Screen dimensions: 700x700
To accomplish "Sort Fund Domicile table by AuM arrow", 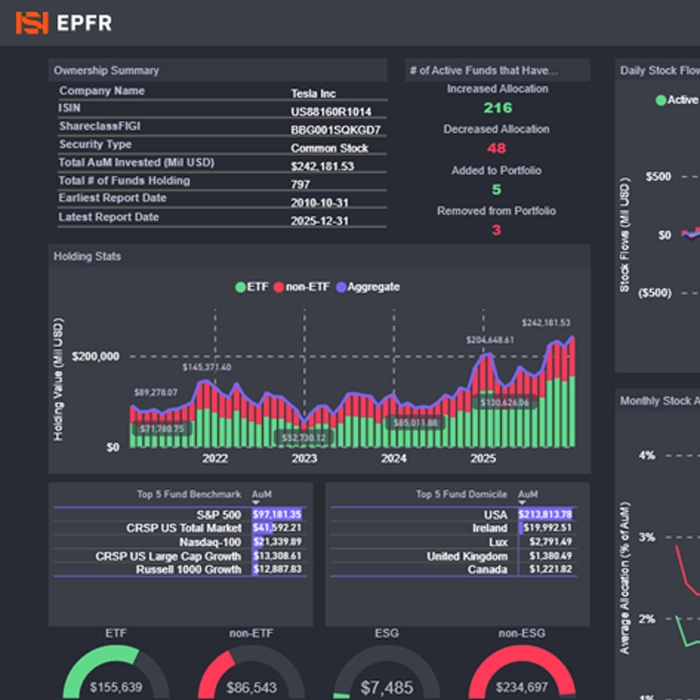I will point(521,503).
